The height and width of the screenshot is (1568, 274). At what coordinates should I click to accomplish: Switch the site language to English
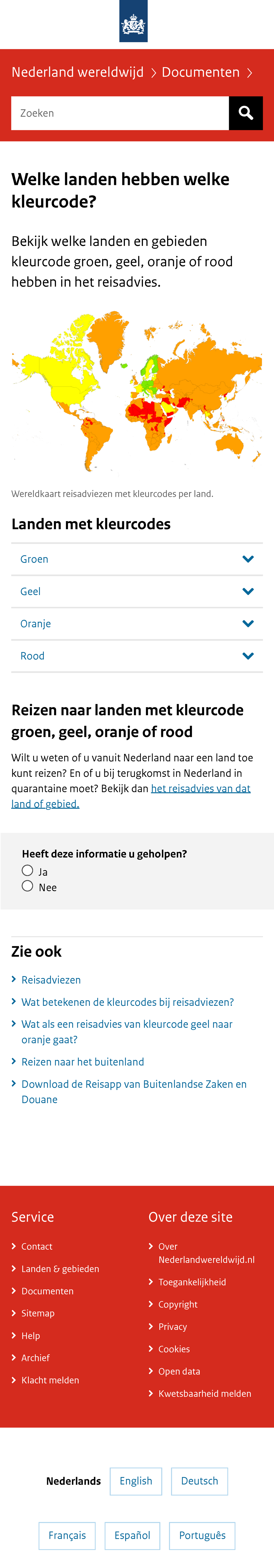click(x=135, y=1481)
